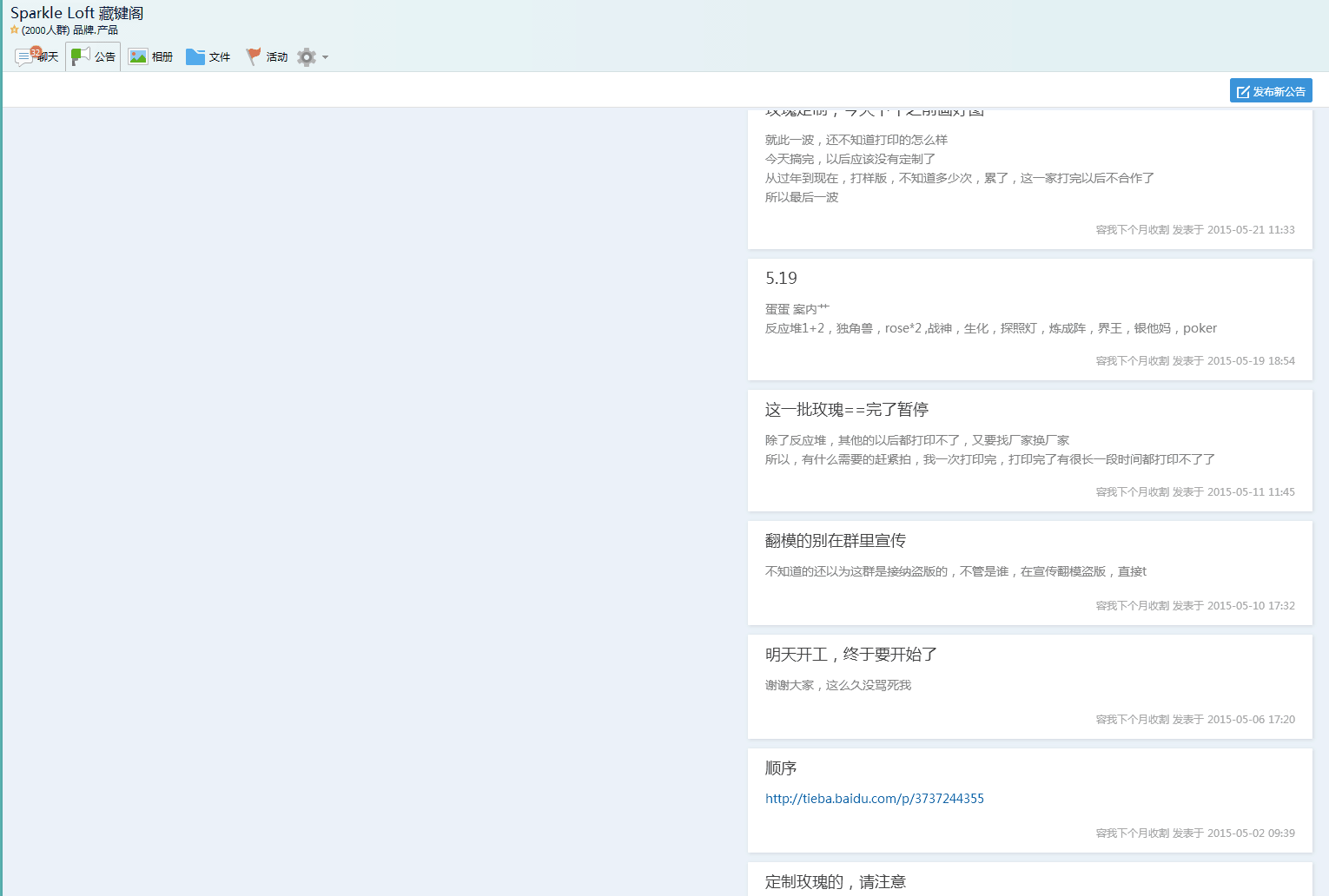Screen dimensions: 1329x896
Task: Open the tieba.baidu.com link in 顺序 post
Action: click(x=874, y=799)
